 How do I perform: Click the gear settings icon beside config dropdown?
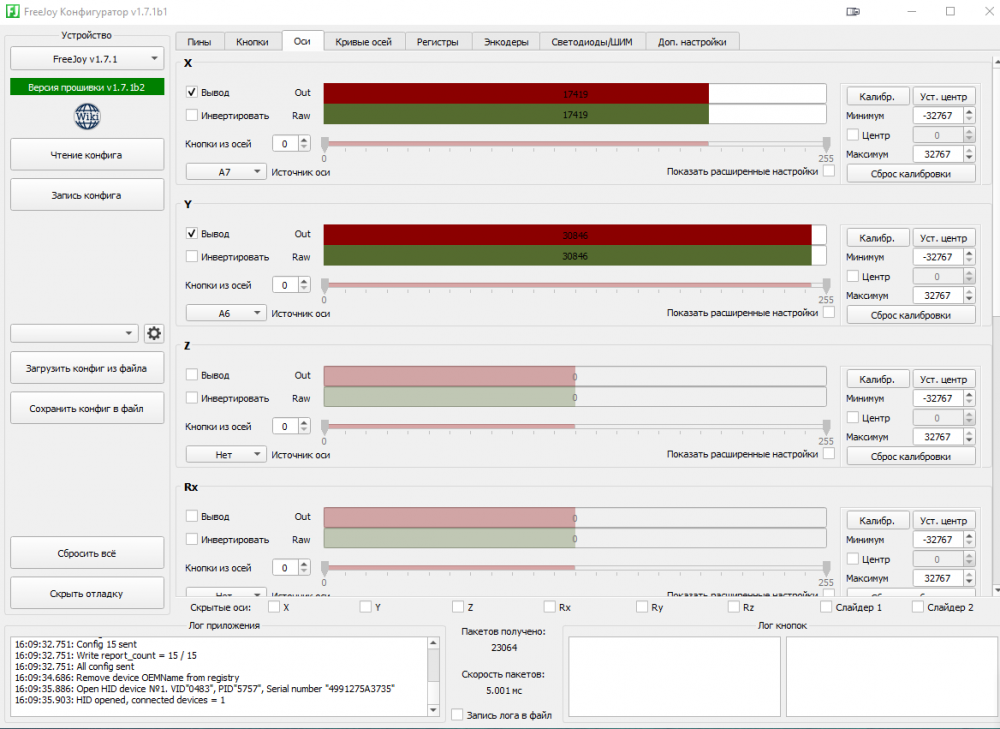pyautogui.click(x=154, y=333)
